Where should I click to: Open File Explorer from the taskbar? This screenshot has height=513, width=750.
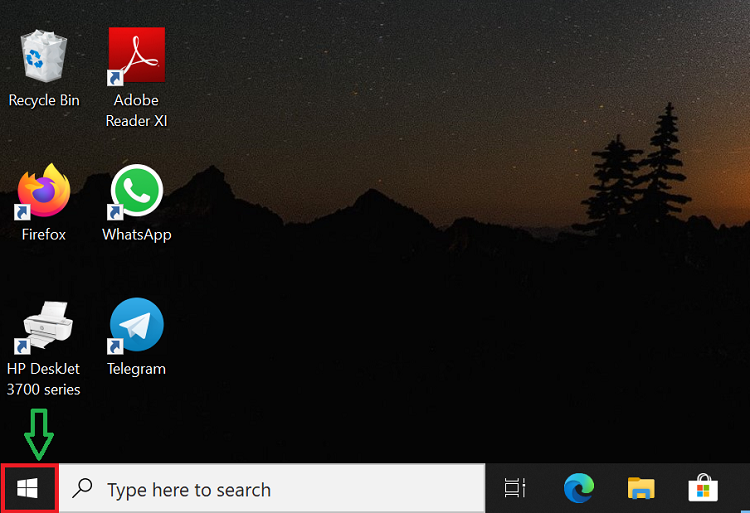coord(640,489)
